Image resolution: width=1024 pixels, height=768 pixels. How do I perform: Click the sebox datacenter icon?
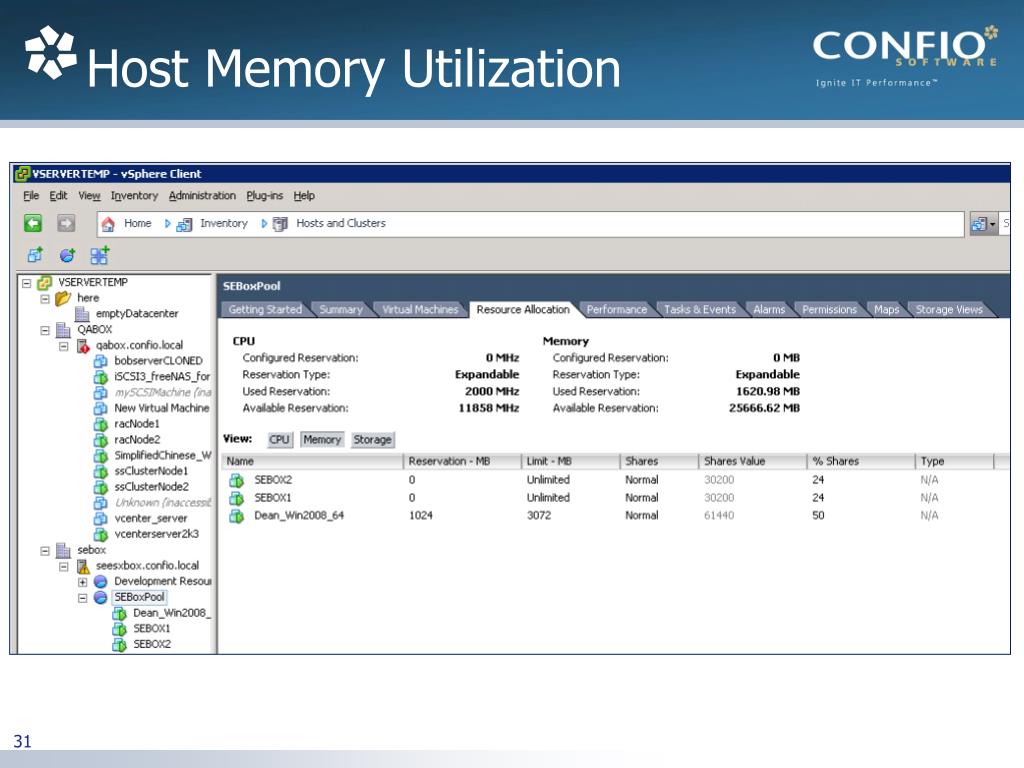tap(63, 551)
